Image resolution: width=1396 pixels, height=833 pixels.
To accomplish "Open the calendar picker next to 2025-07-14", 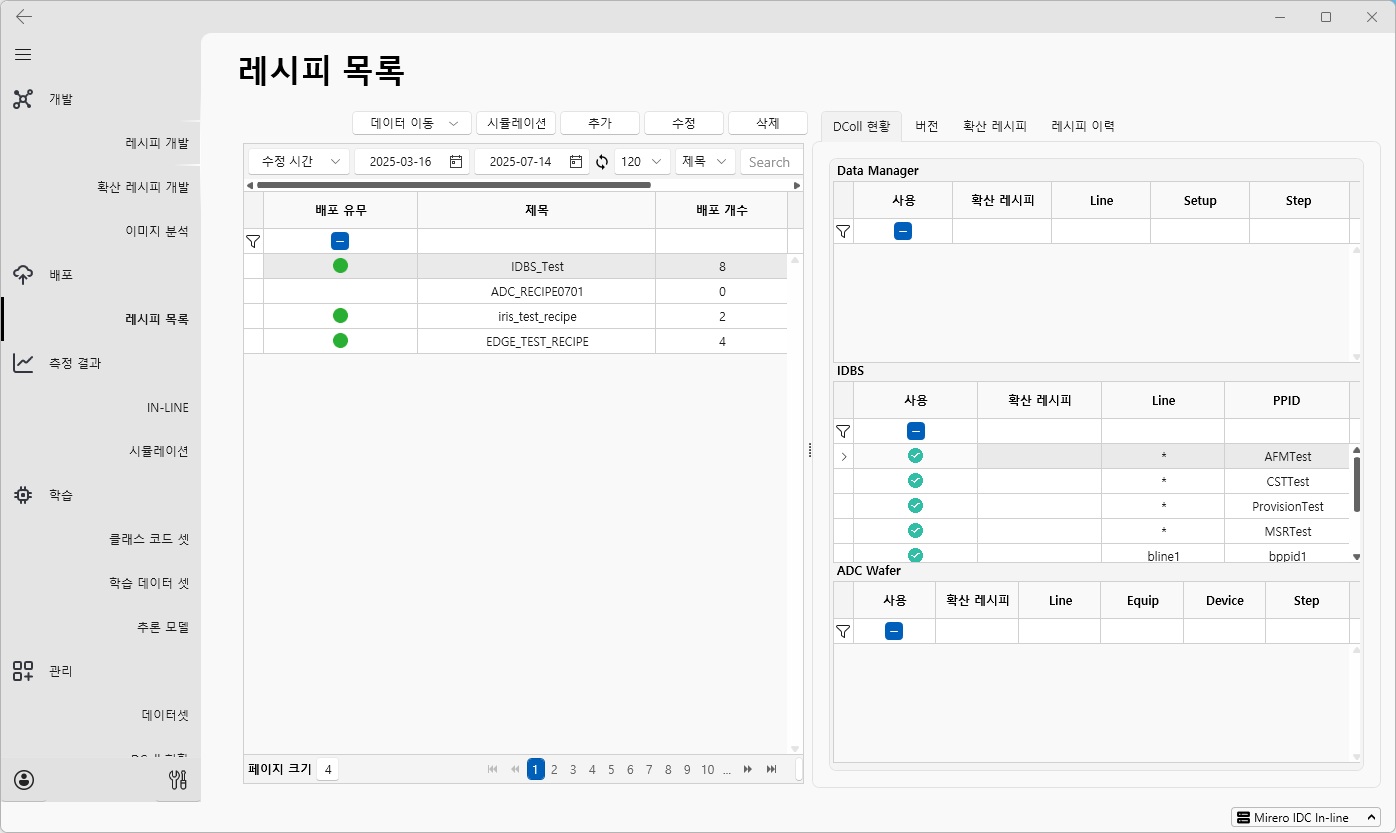I will click(x=578, y=161).
